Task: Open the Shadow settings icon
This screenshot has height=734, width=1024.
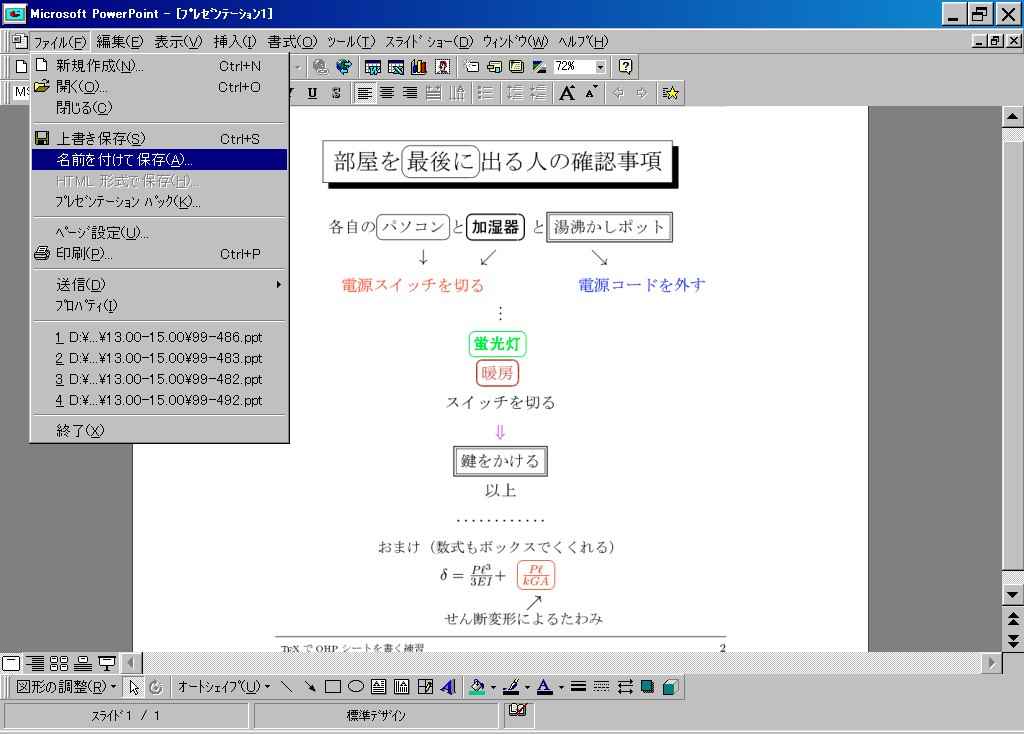Action: (x=647, y=687)
